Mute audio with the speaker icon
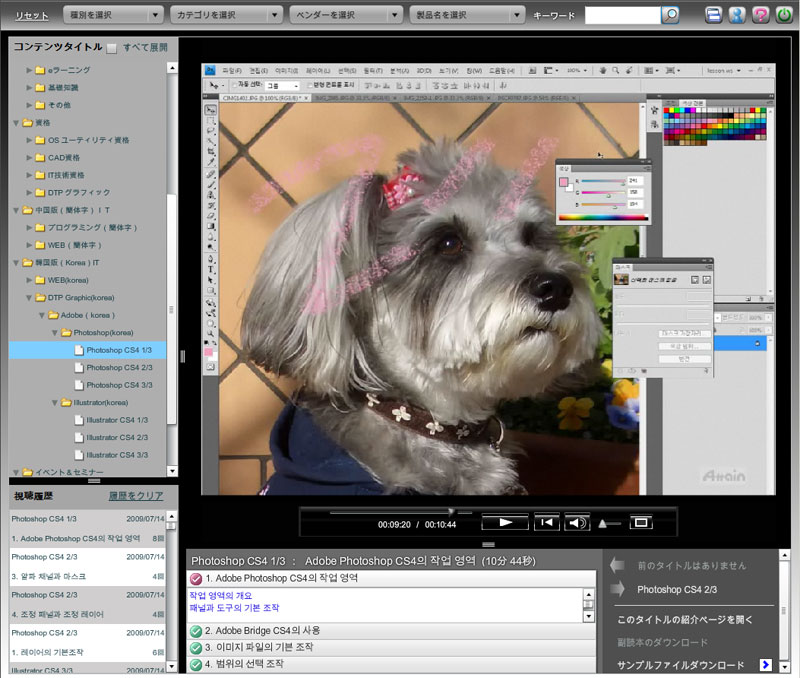 (576, 522)
